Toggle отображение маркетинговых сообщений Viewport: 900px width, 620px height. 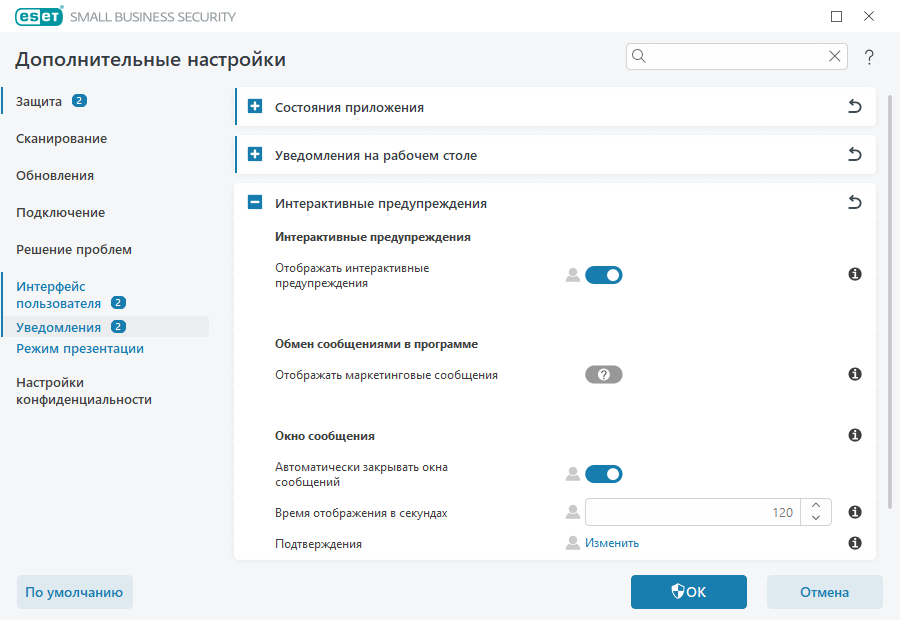pyautogui.click(x=603, y=374)
